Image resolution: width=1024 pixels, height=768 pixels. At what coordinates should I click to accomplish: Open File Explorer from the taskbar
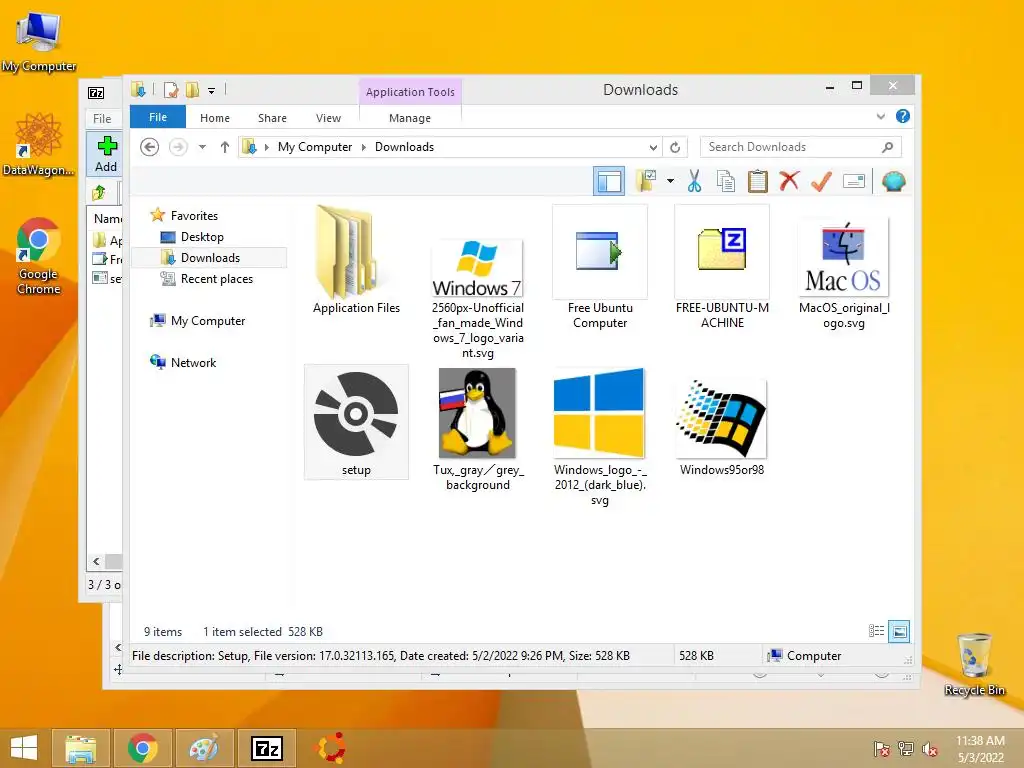coord(80,748)
